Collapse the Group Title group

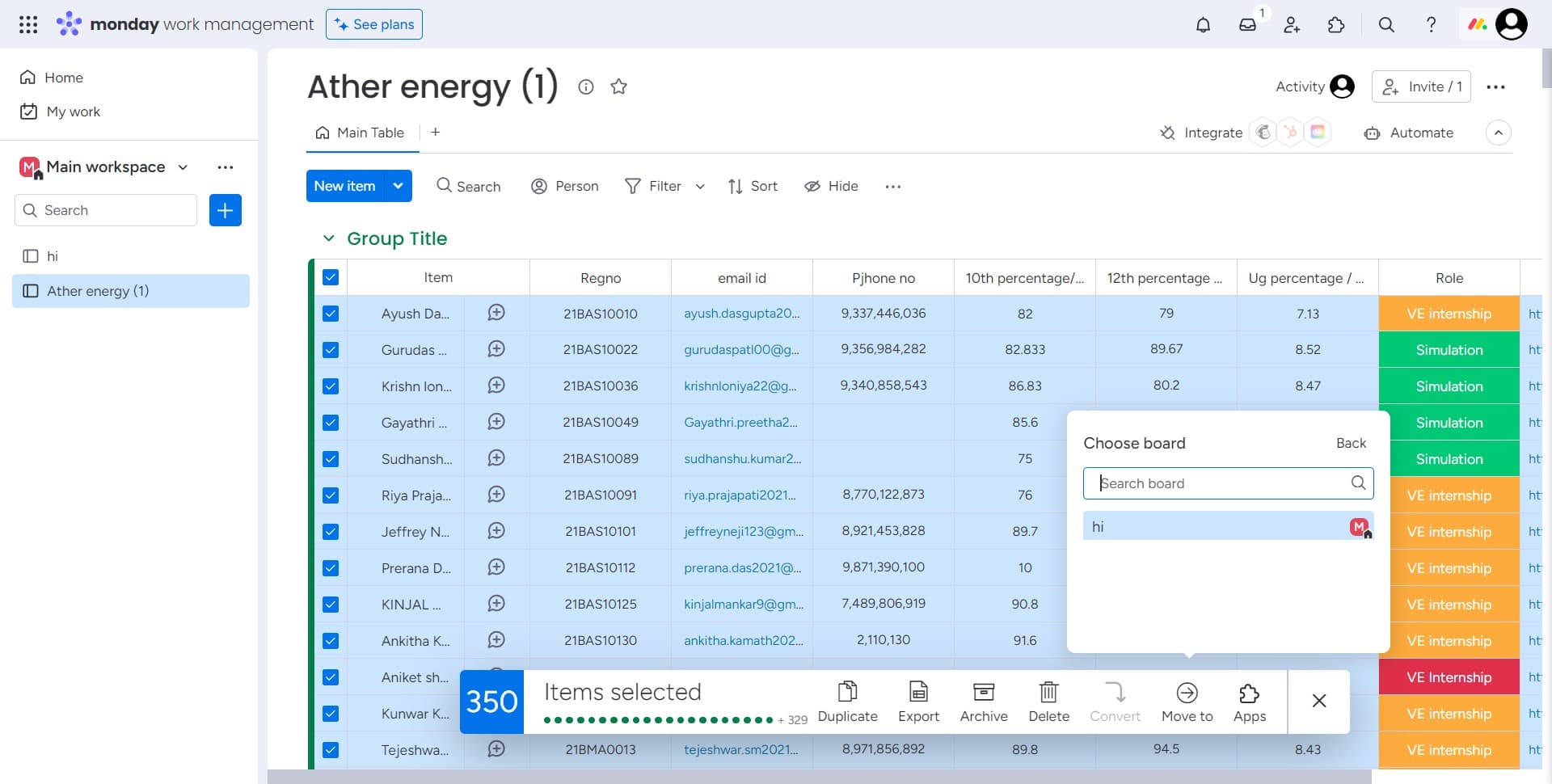click(x=328, y=238)
